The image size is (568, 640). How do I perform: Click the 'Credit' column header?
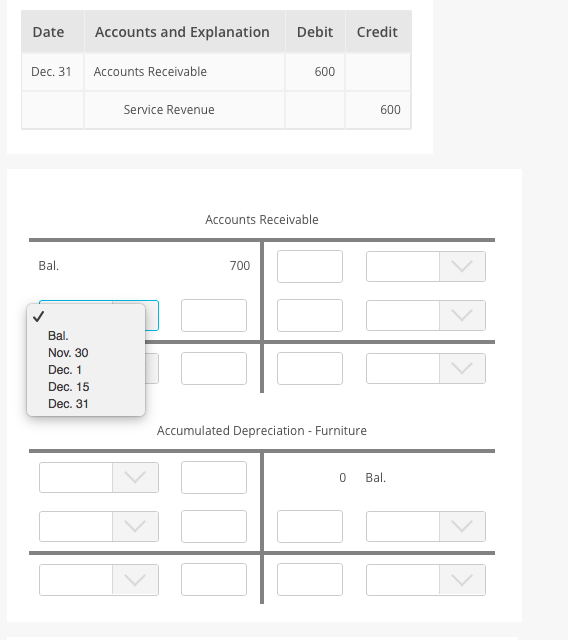click(377, 32)
